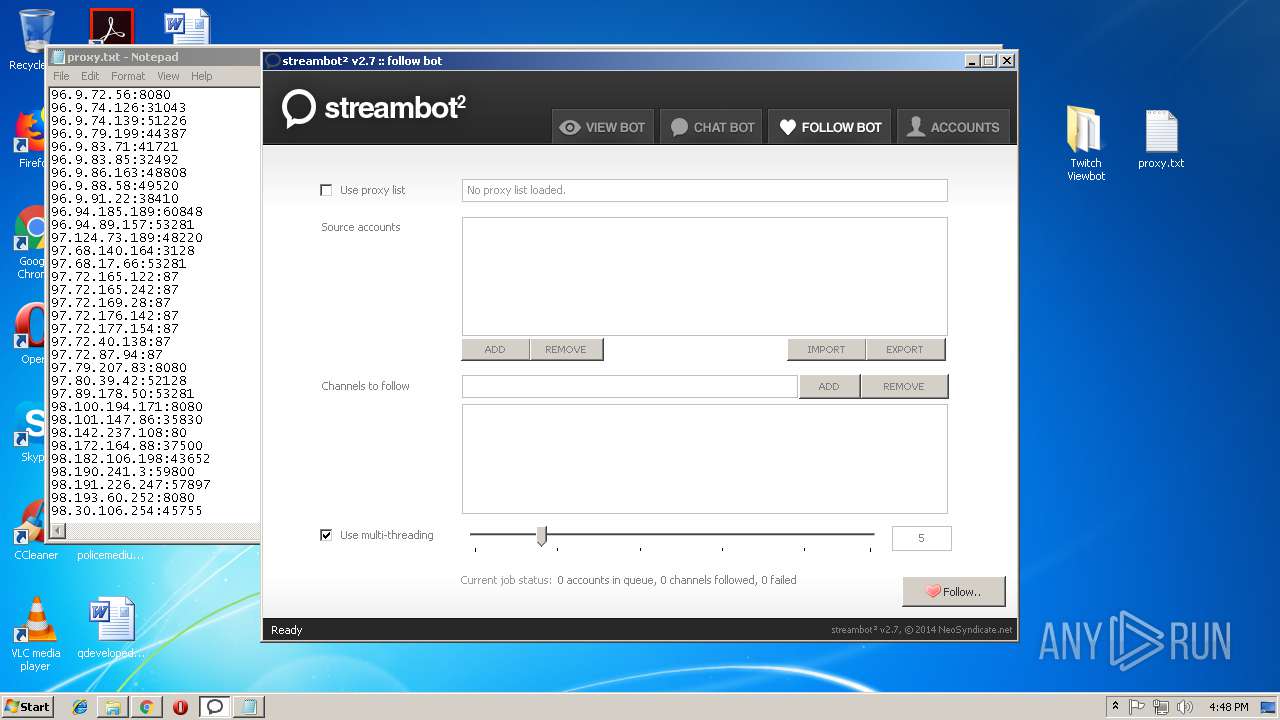Click ADD under Source accounts
The width and height of the screenshot is (1280, 720).
[495, 349]
